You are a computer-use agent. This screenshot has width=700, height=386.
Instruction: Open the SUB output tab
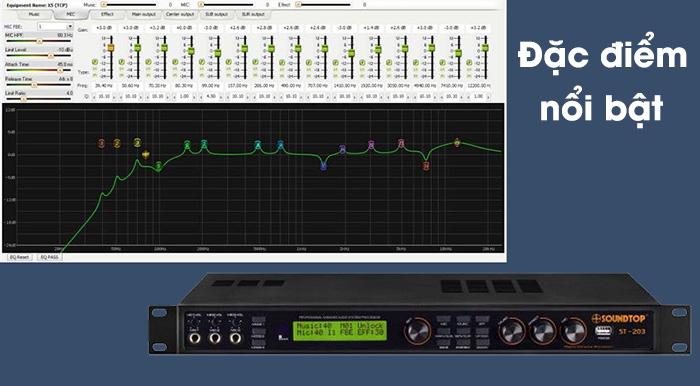pos(217,15)
